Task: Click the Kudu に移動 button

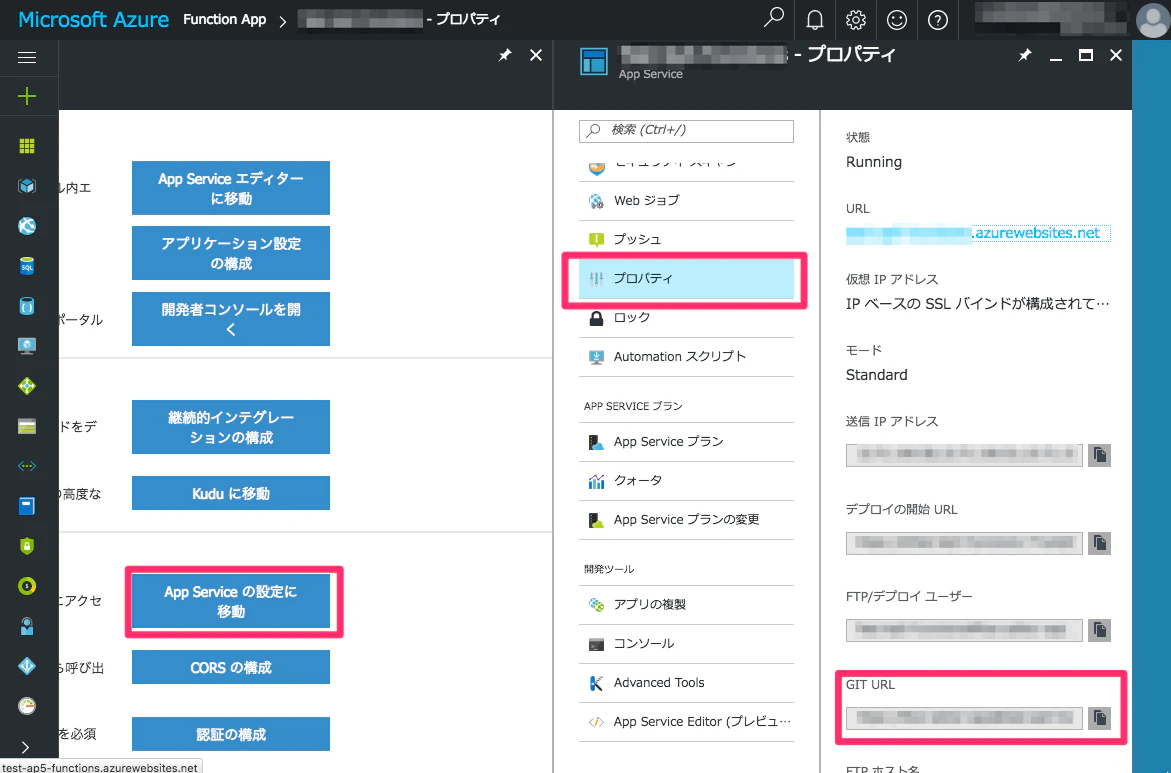Action: coord(231,493)
